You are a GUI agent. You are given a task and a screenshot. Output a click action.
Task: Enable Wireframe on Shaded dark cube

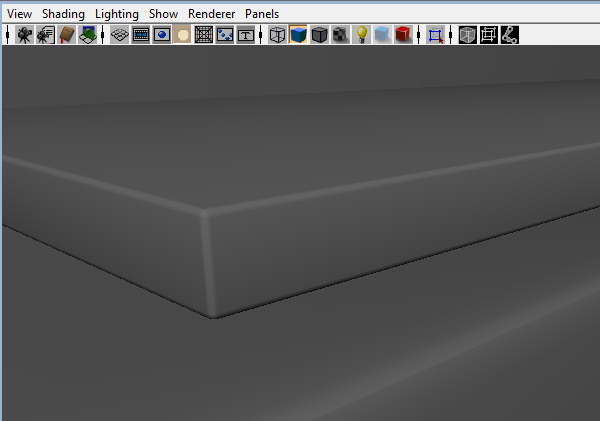tap(320, 35)
